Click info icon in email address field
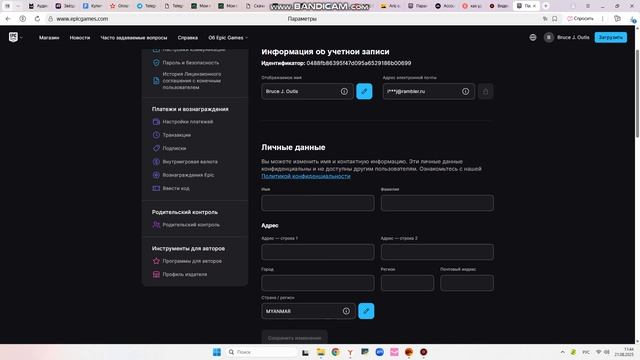640x360 pixels. pyautogui.click(x=465, y=91)
